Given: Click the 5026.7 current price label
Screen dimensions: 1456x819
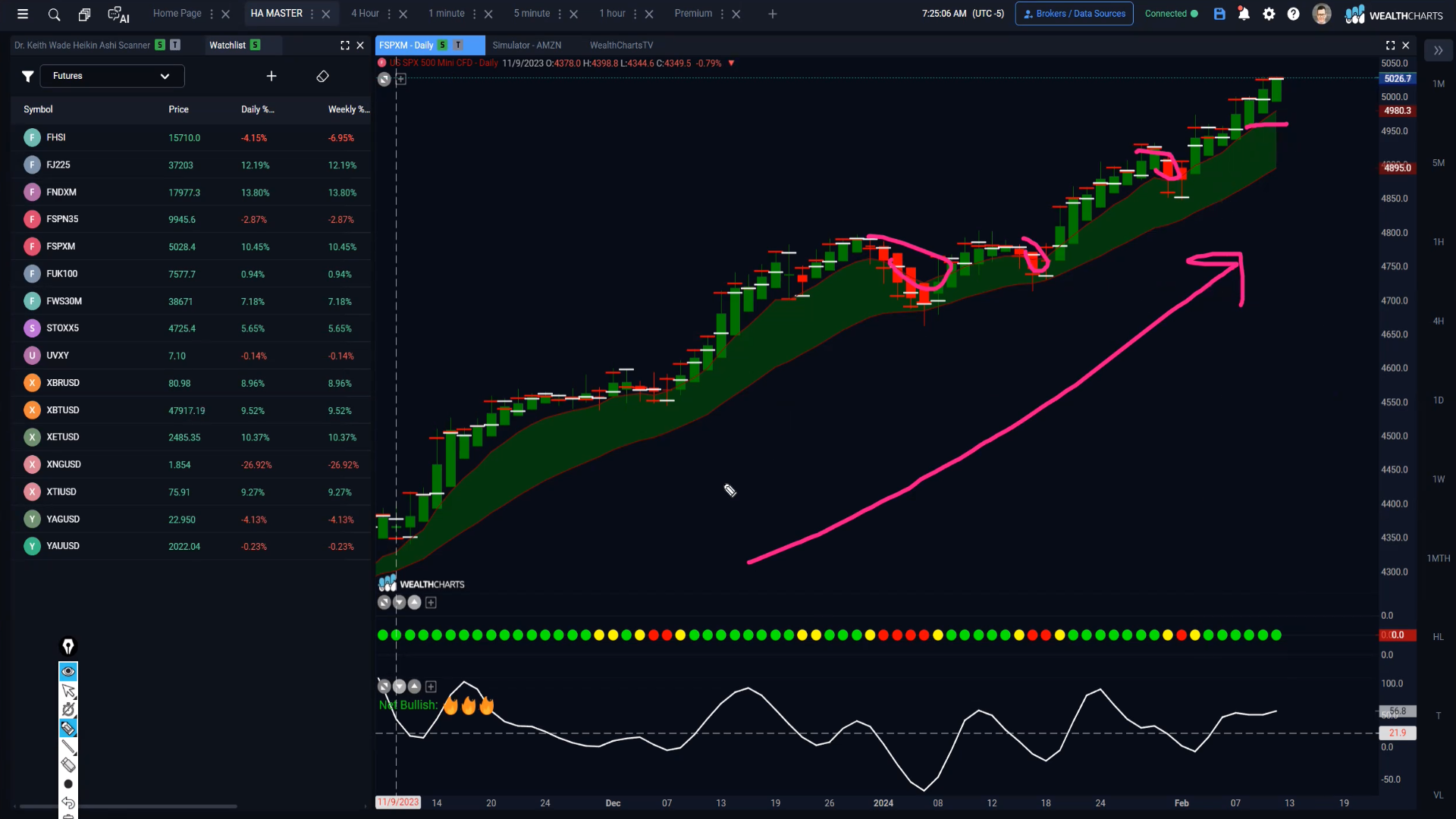Looking at the screenshot, I should [x=1398, y=78].
